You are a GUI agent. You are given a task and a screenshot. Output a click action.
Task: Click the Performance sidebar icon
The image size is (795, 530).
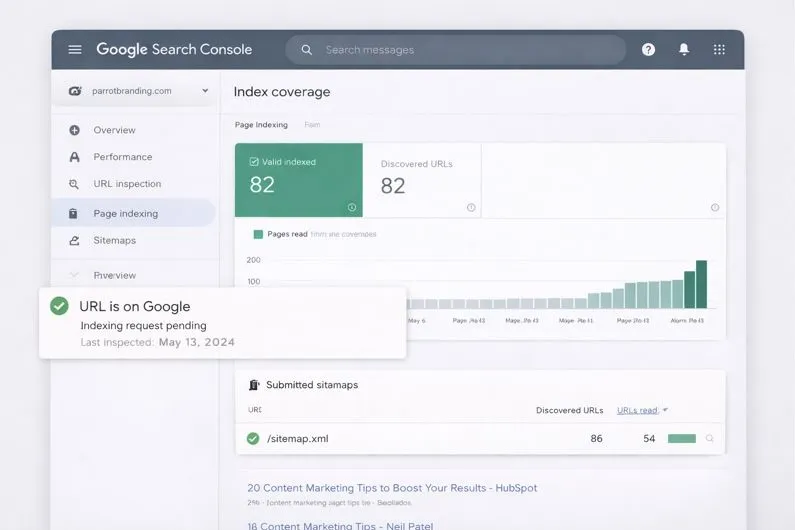click(x=75, y=157)
